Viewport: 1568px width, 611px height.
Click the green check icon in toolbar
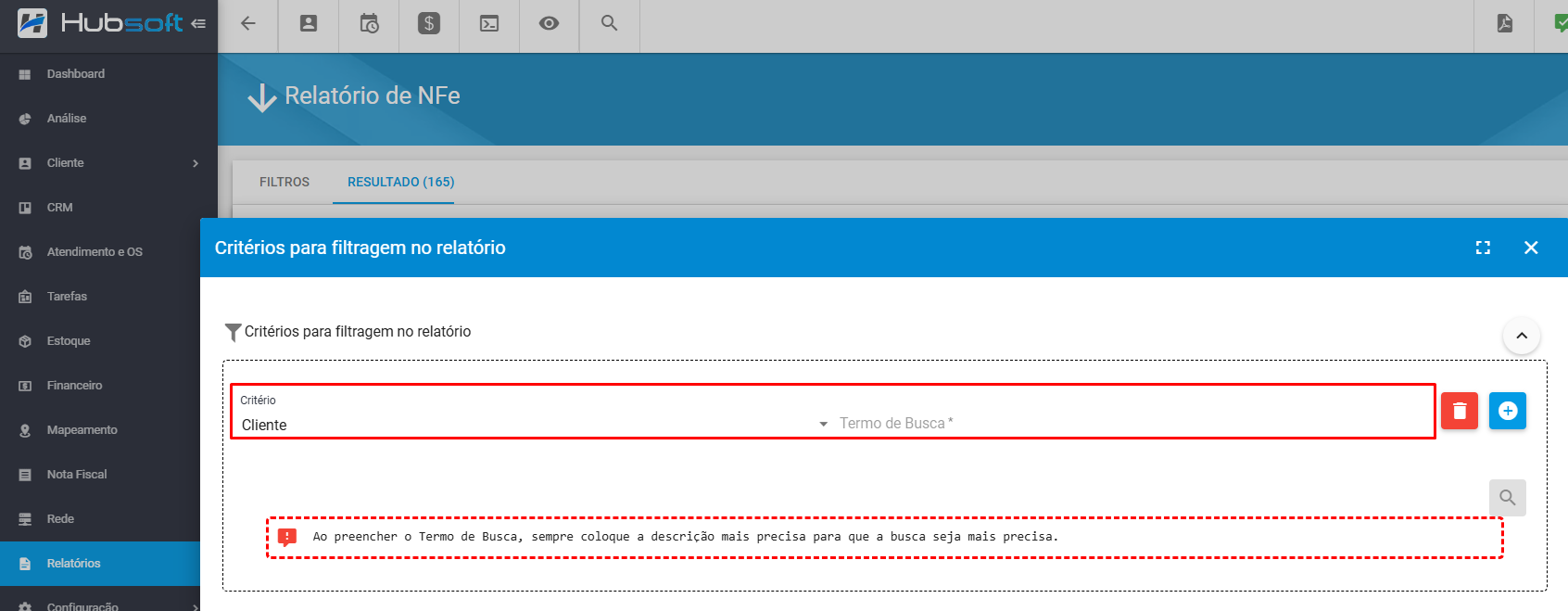[1561, 23]
